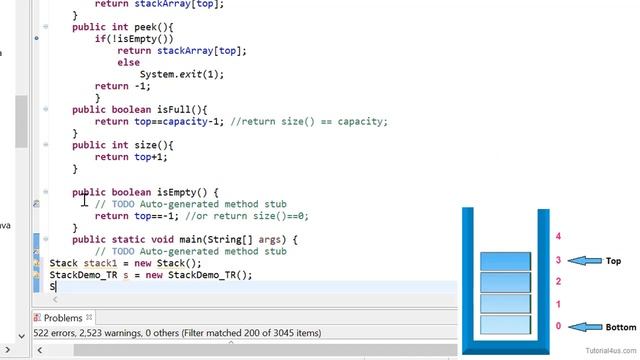This screenshot has width=640, height=360.
Task: Click 'Stack stack1 = new Stack();' line
Action: click(x=125, y=263)
